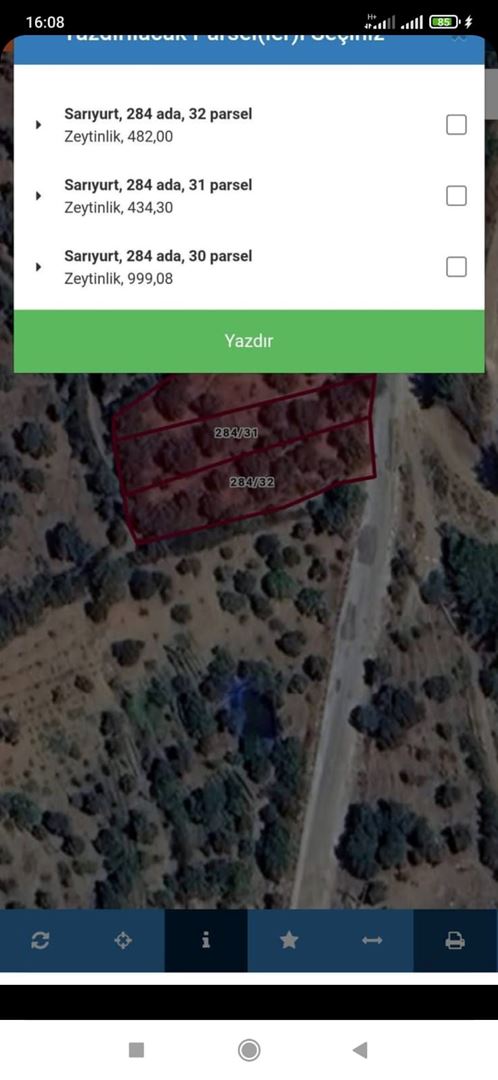This screenshot has height=1080, width=498.
Task: Open favorites with the star icon
Action: point(289,940)
